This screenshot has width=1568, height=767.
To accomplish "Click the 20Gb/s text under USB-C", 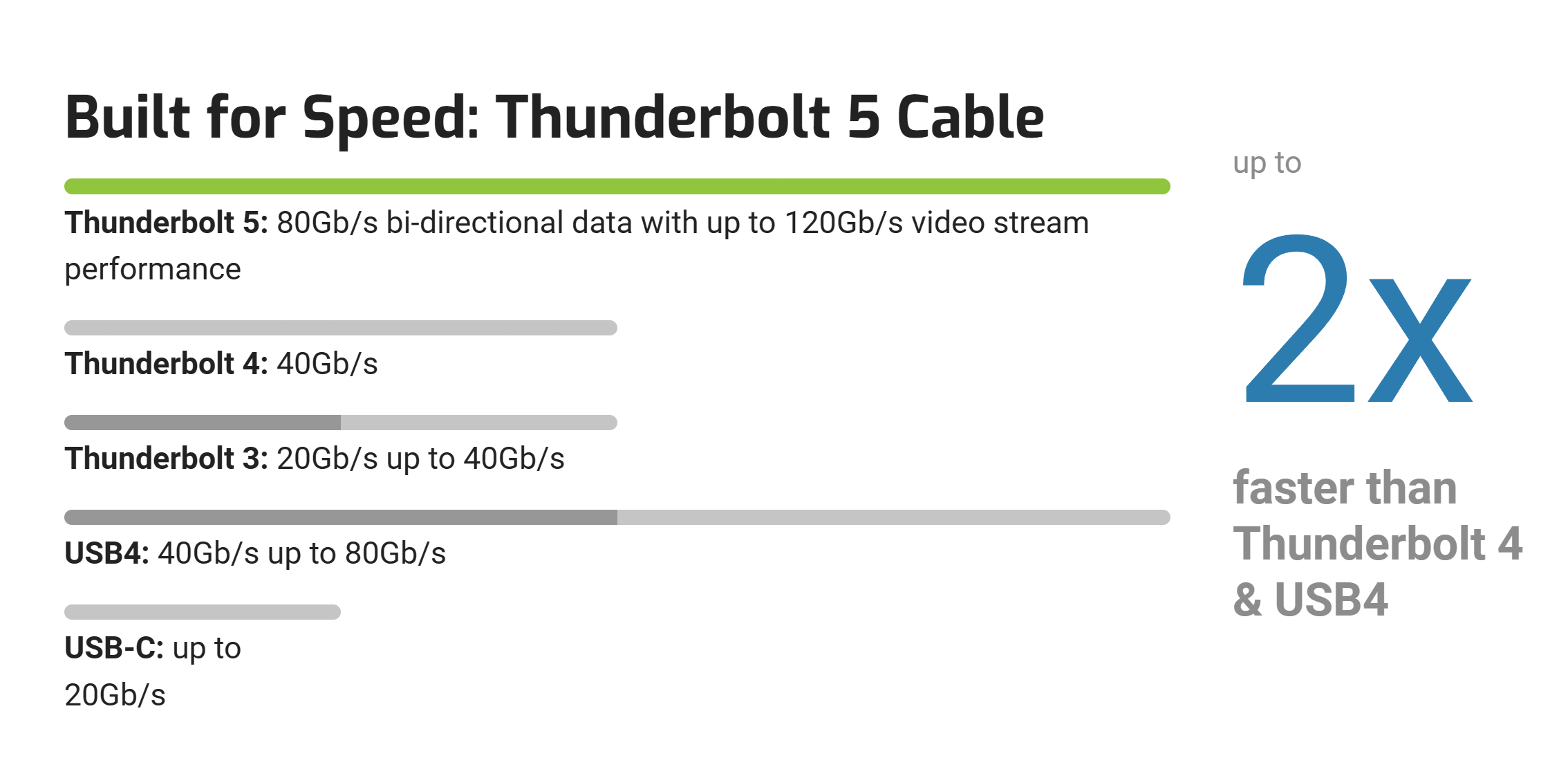I will coord(115,695).
